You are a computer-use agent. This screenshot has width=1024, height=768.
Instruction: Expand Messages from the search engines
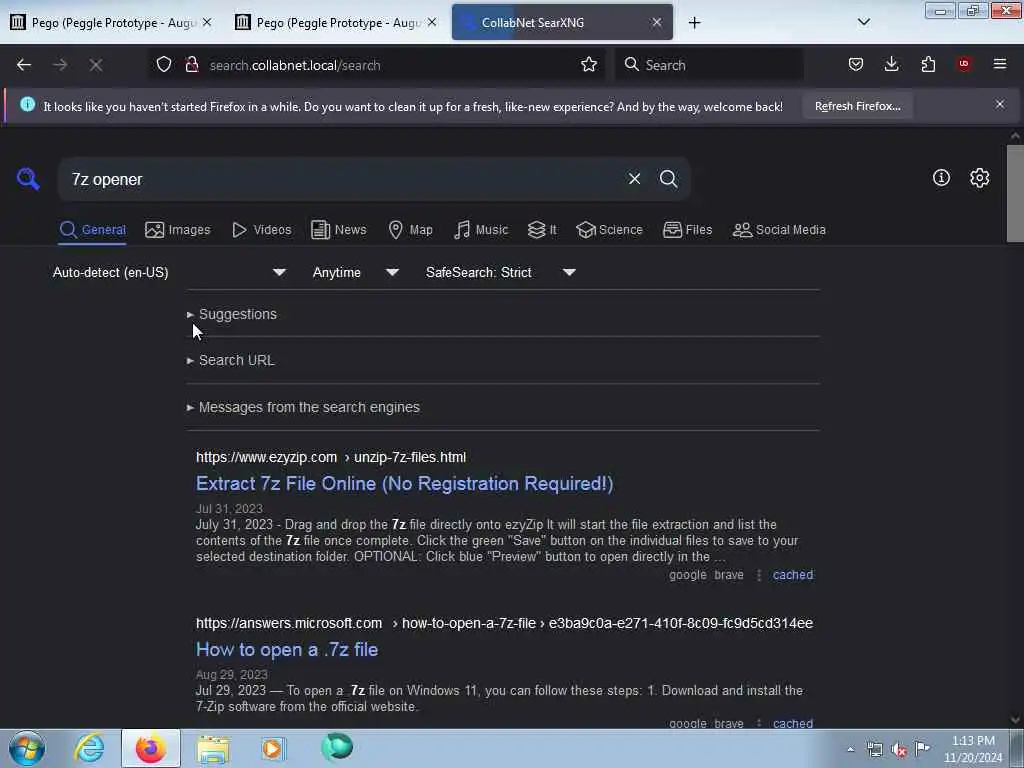point(303,407)
